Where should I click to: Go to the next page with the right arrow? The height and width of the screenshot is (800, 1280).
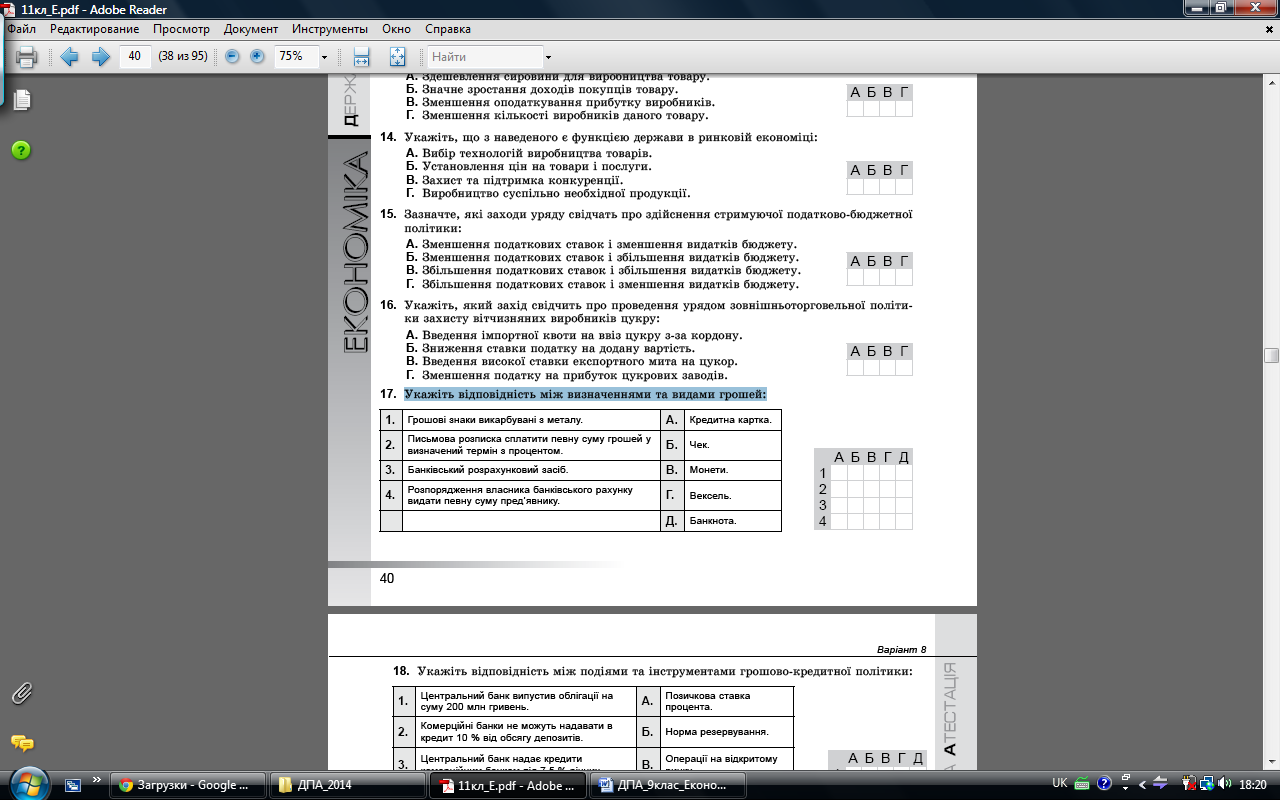(100, 57)
